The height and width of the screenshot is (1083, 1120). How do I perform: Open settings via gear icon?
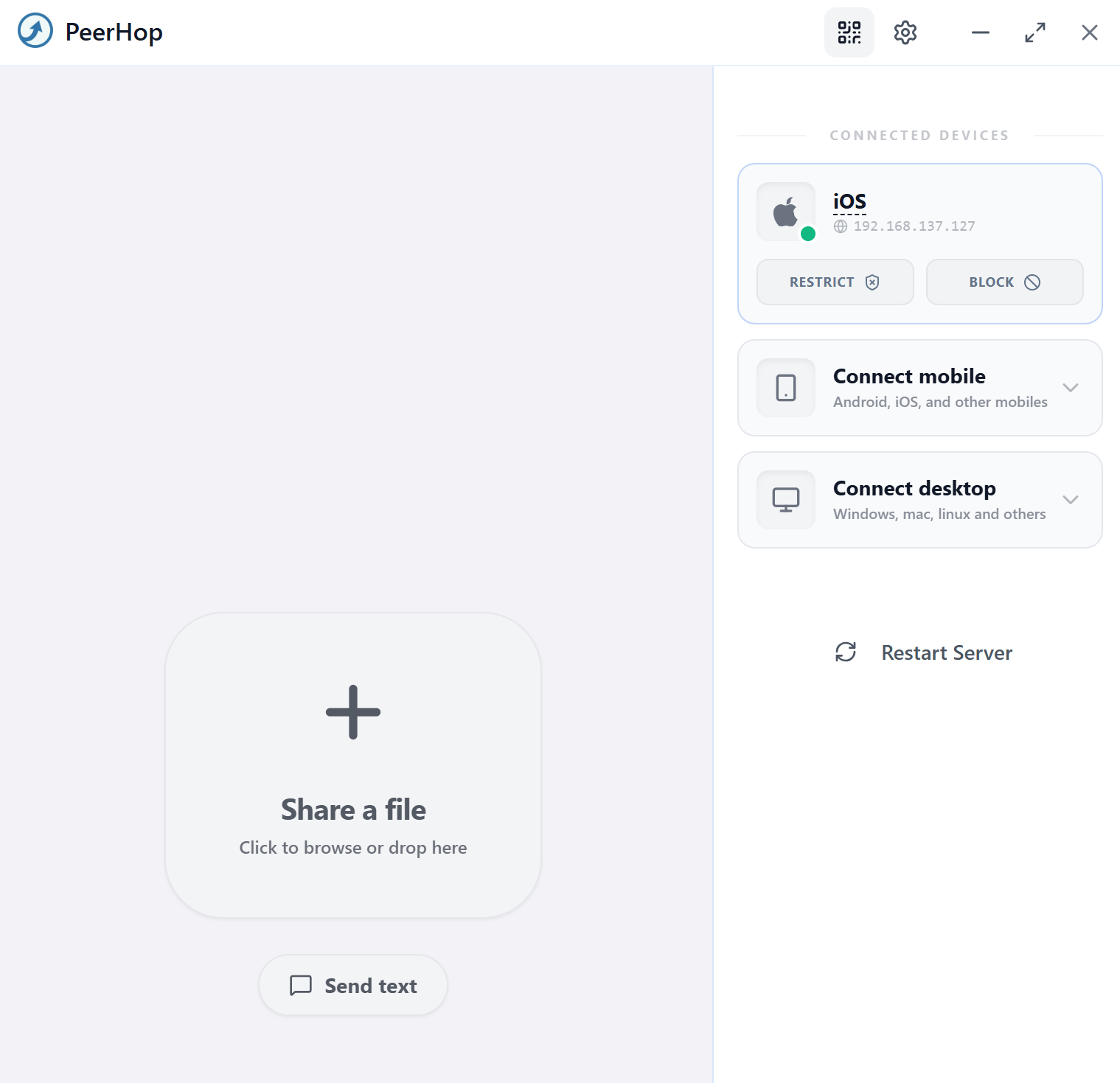(905, 32)
